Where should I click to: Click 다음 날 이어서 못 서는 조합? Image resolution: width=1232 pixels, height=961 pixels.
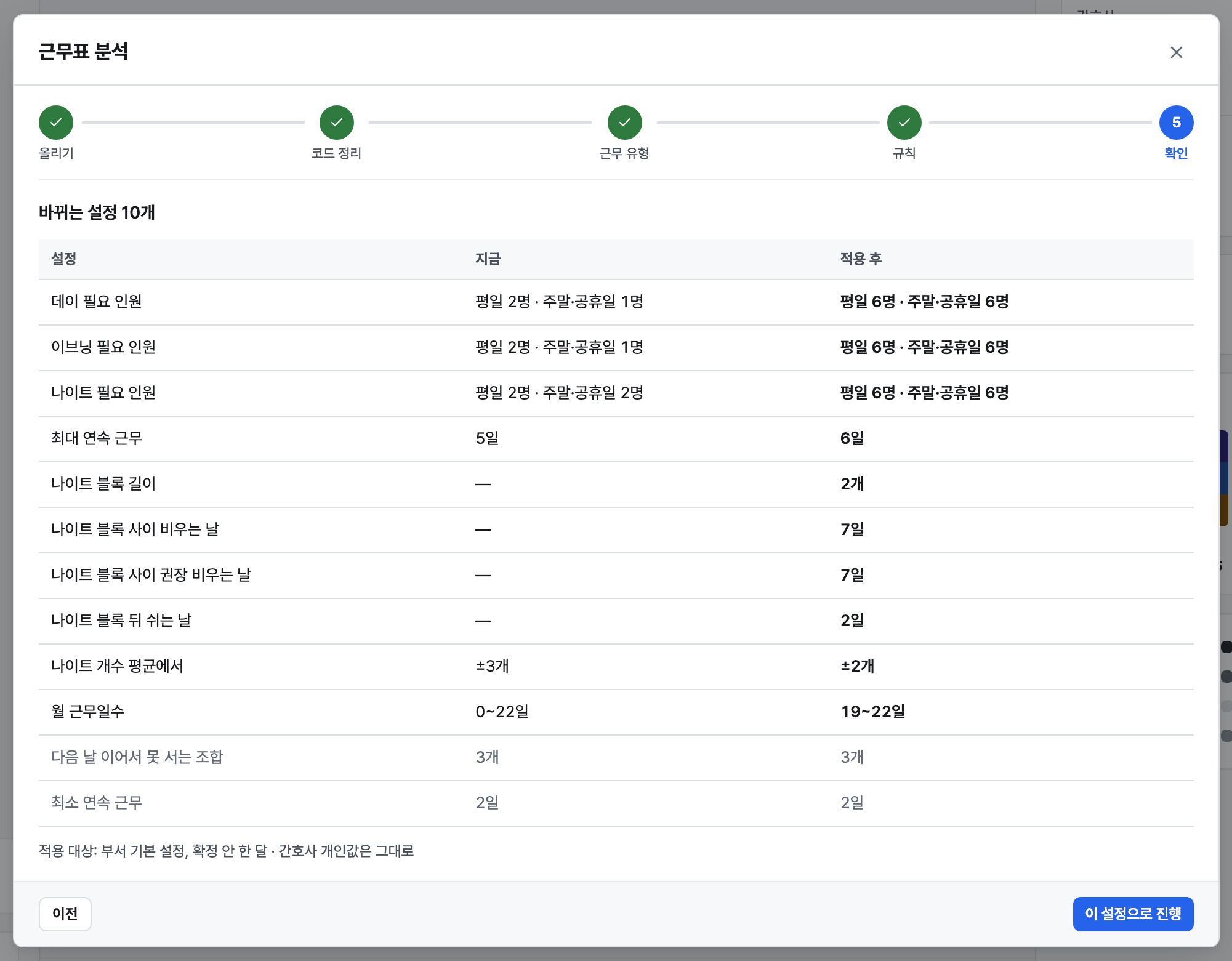tap(137, 757)
